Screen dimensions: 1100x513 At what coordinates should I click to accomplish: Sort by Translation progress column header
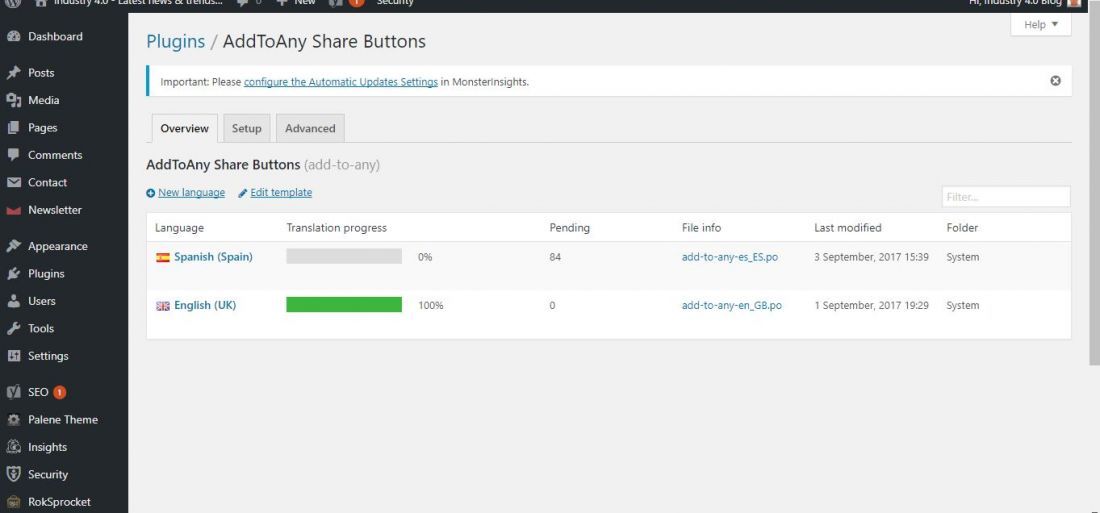click(x=337, y=227)
